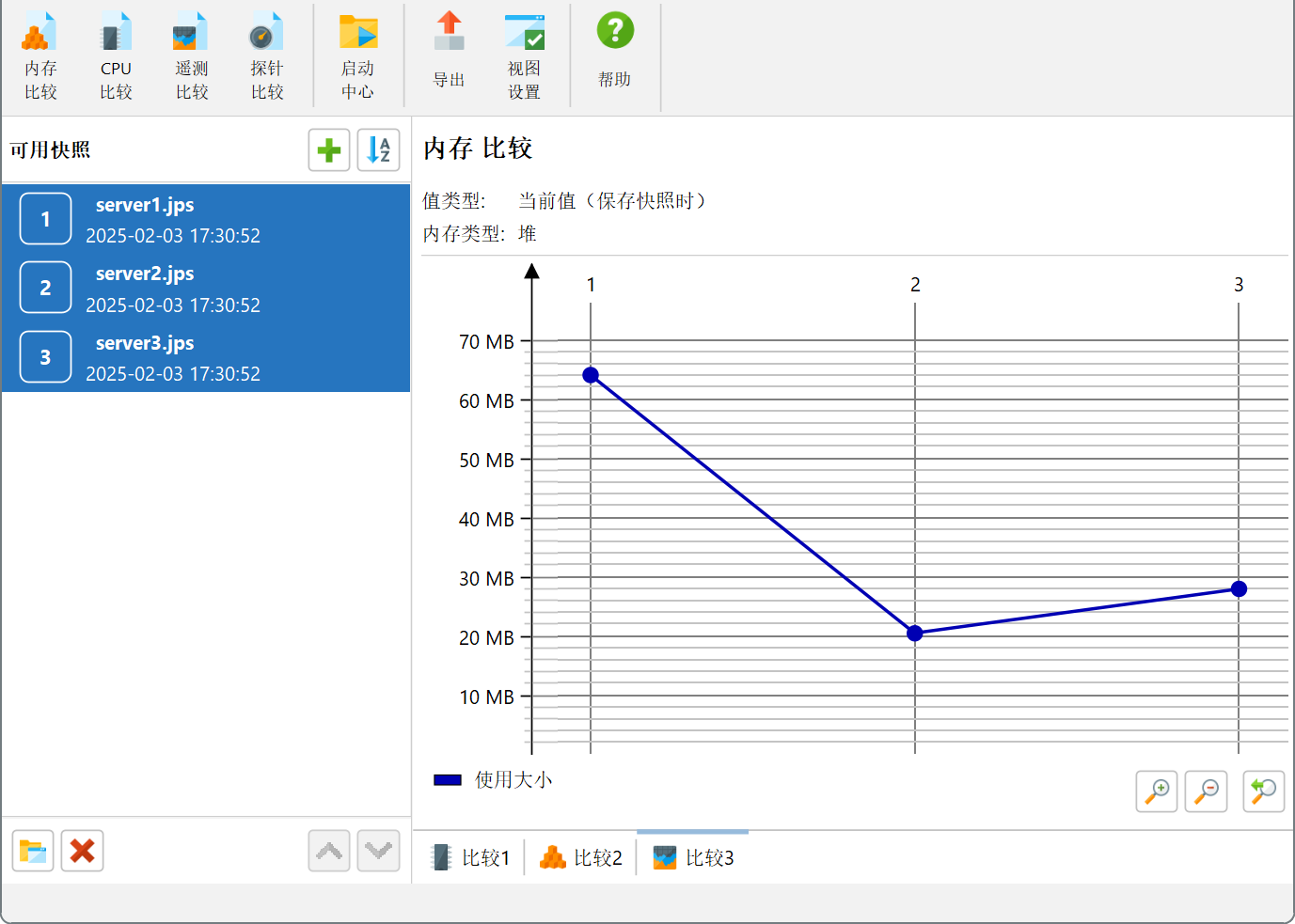Click the 10 MB axis label
The image size is (1295, 924).
[486, 697]
